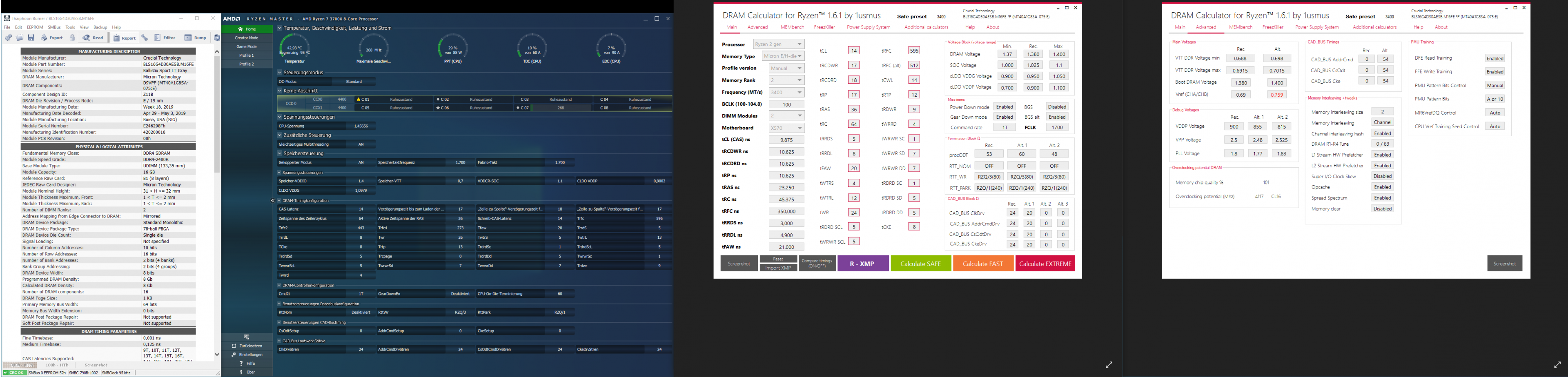Click the FCLK value field showing 1700
Screen dimensions: 1568x377
pos(1057,127)
